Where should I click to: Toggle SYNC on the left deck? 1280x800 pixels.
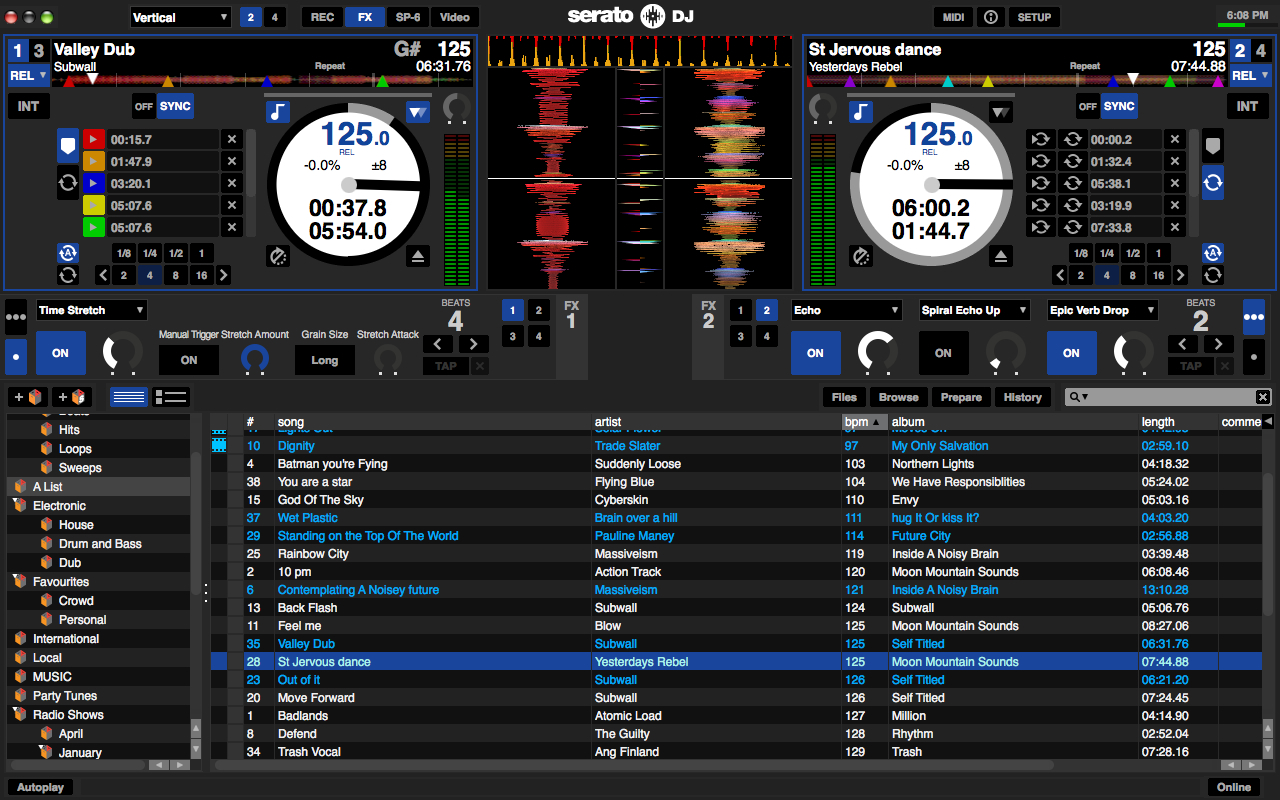pyautogui.click(x=175, y=106)
